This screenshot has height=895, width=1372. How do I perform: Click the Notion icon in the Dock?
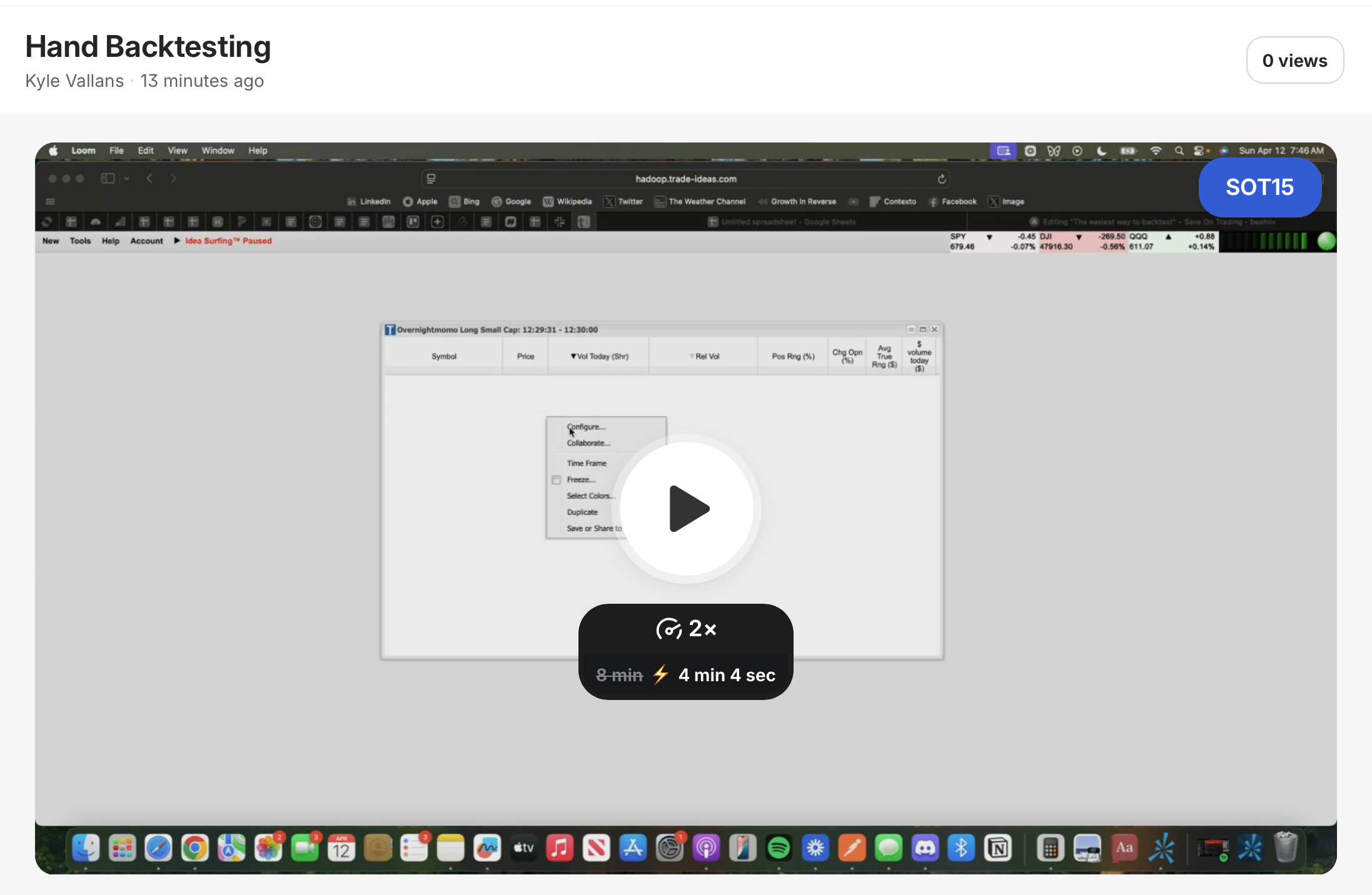point(998,848)
